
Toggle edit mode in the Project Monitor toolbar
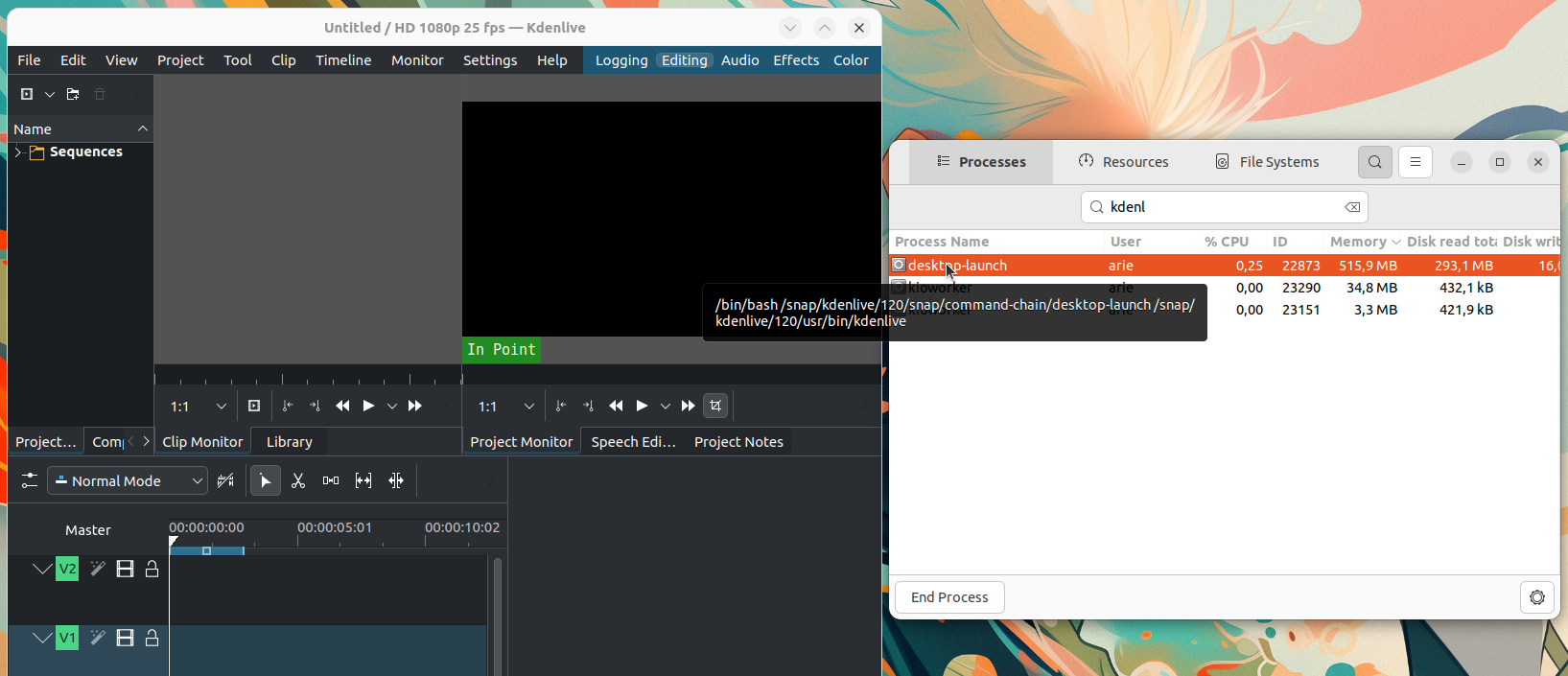pyautogui.click(x=715, y=406)
